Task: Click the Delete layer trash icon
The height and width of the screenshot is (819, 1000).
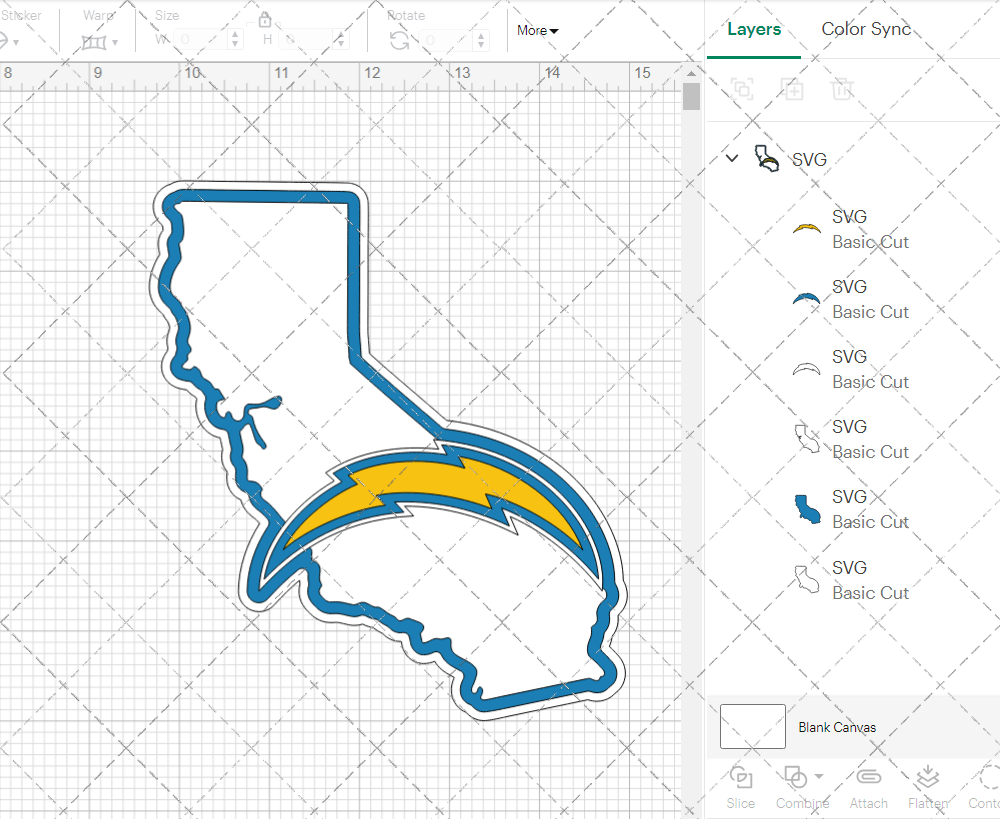Action: point(842,89)
